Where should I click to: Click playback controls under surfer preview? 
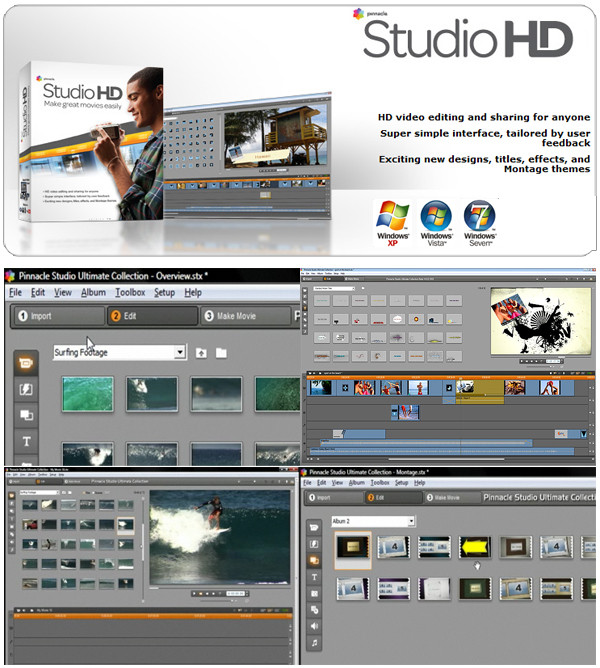coord(219,593)
